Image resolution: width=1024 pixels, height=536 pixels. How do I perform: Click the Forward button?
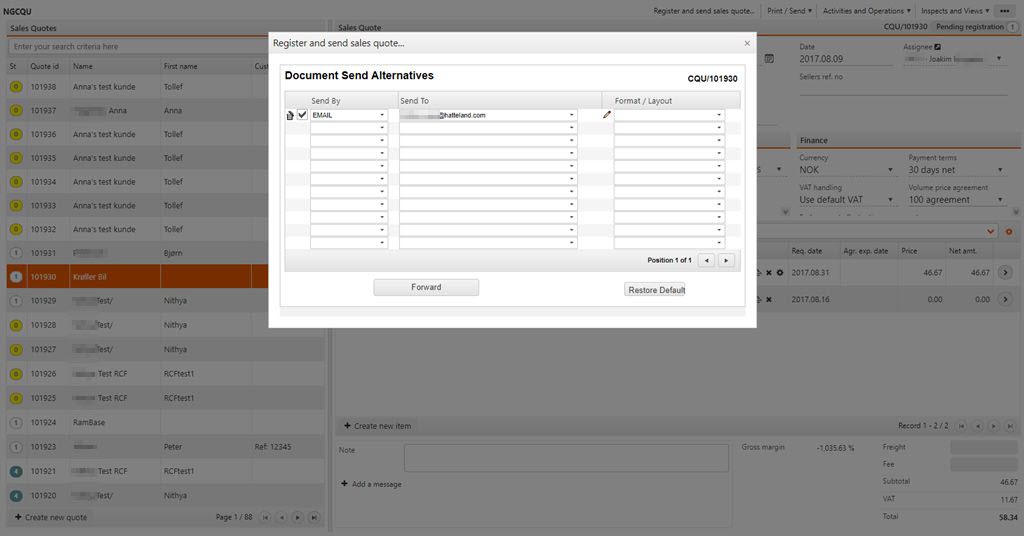(426, 287)
